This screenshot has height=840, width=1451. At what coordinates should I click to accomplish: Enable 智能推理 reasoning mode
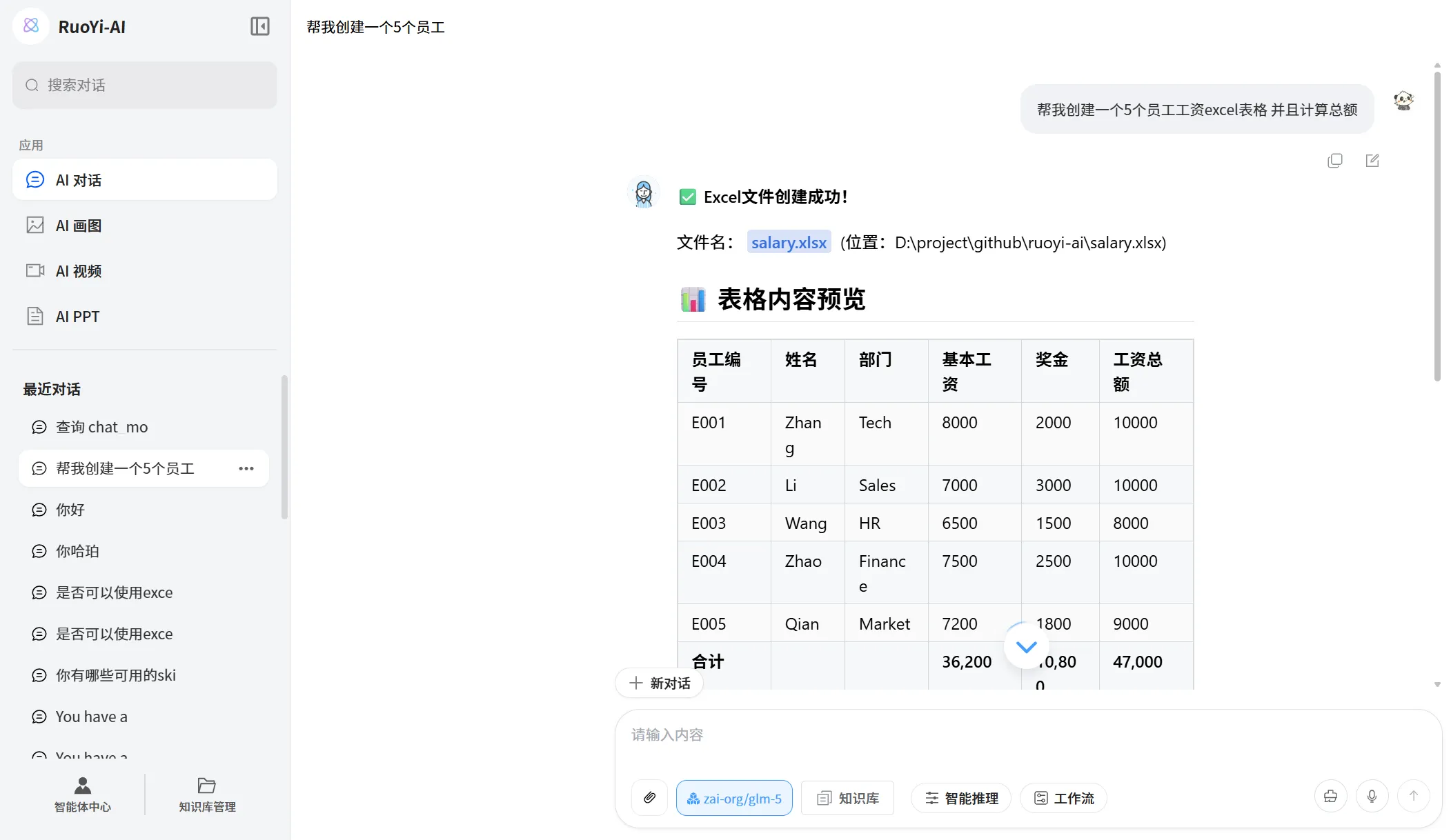[960, 798]
